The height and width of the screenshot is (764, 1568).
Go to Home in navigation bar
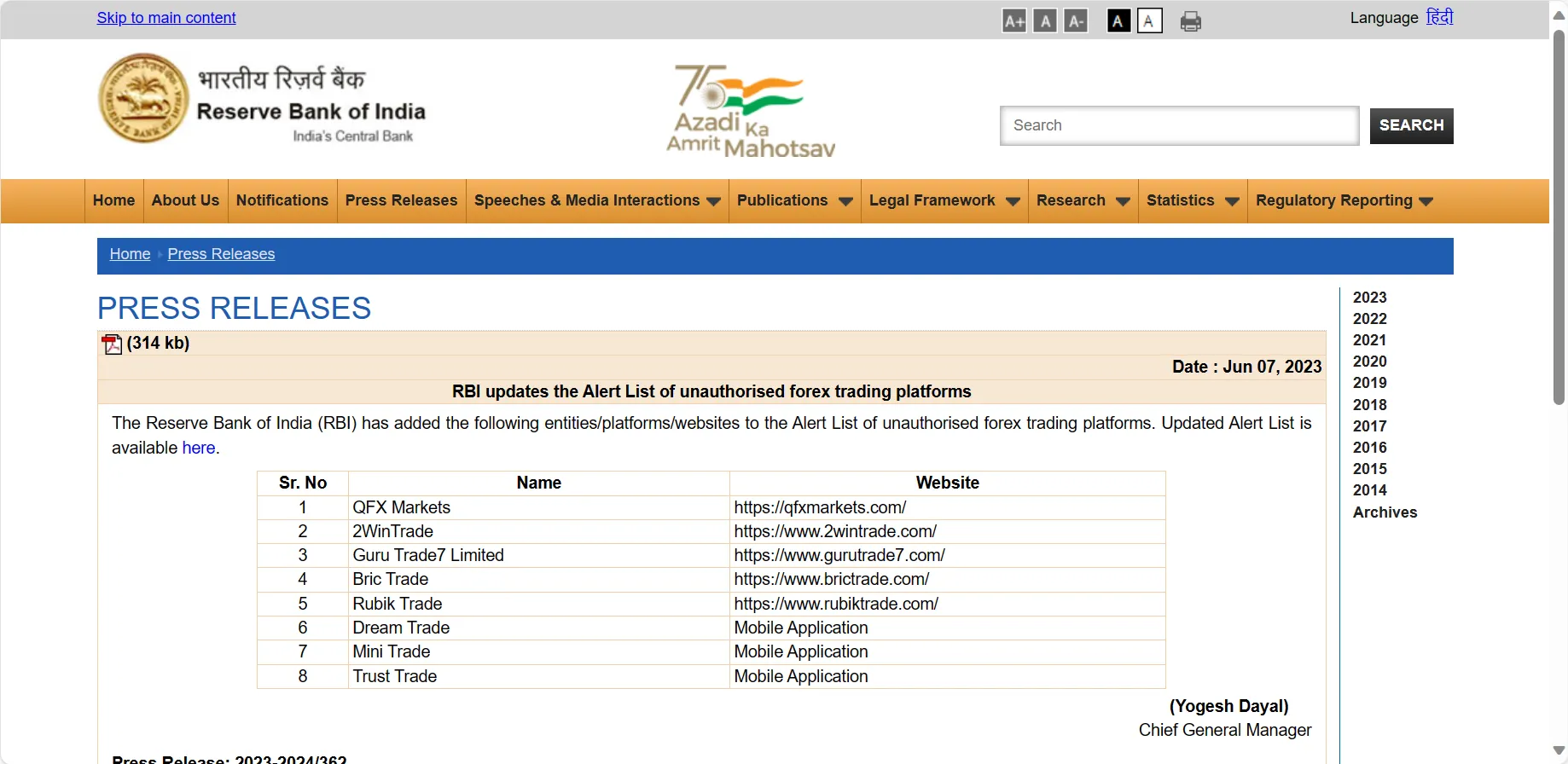[114, 200]
